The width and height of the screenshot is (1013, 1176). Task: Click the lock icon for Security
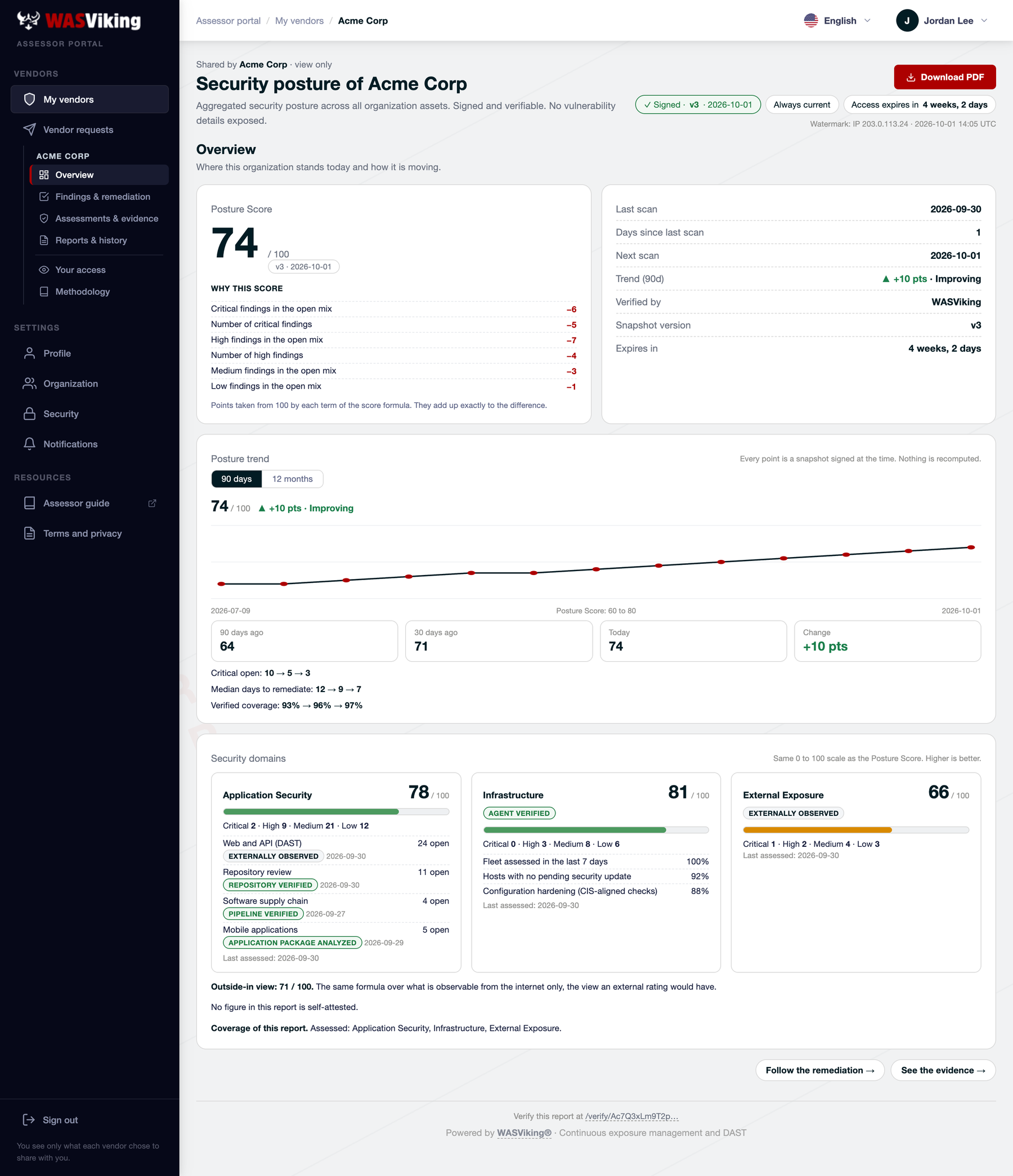tap(29, 414)
